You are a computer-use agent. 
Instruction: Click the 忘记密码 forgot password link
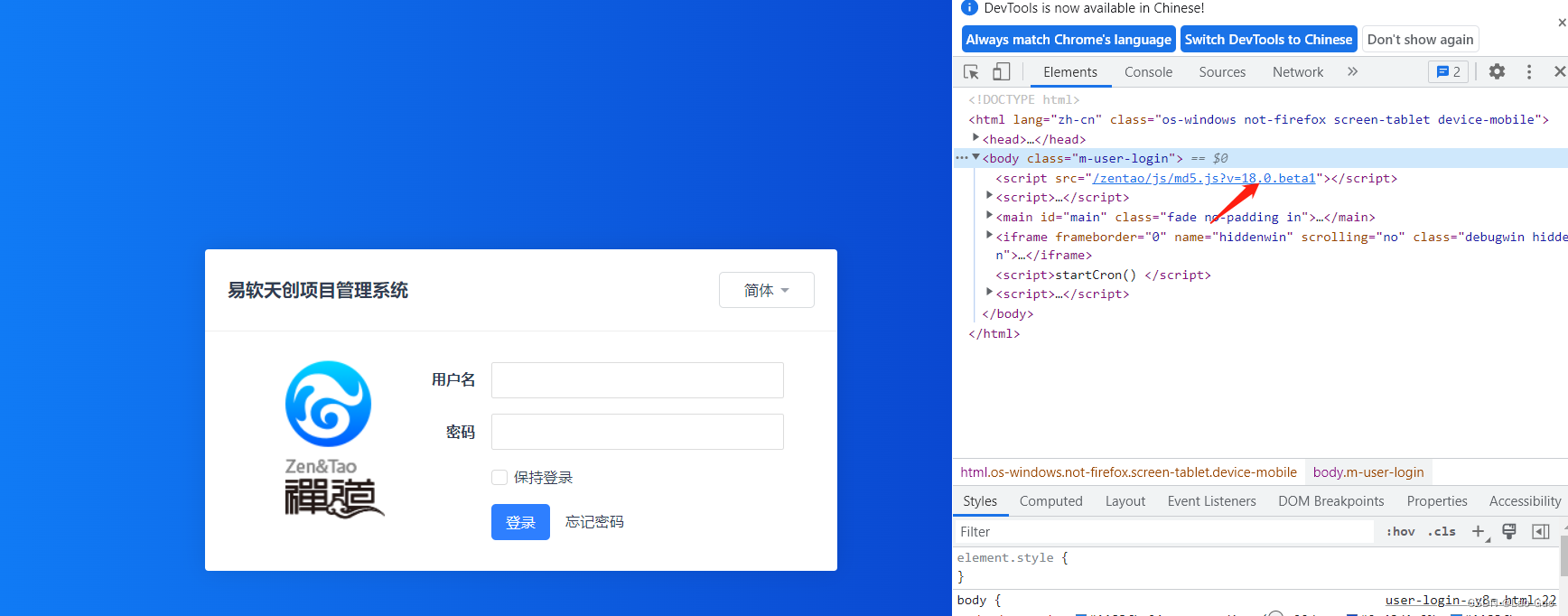[x=594, y=522]
